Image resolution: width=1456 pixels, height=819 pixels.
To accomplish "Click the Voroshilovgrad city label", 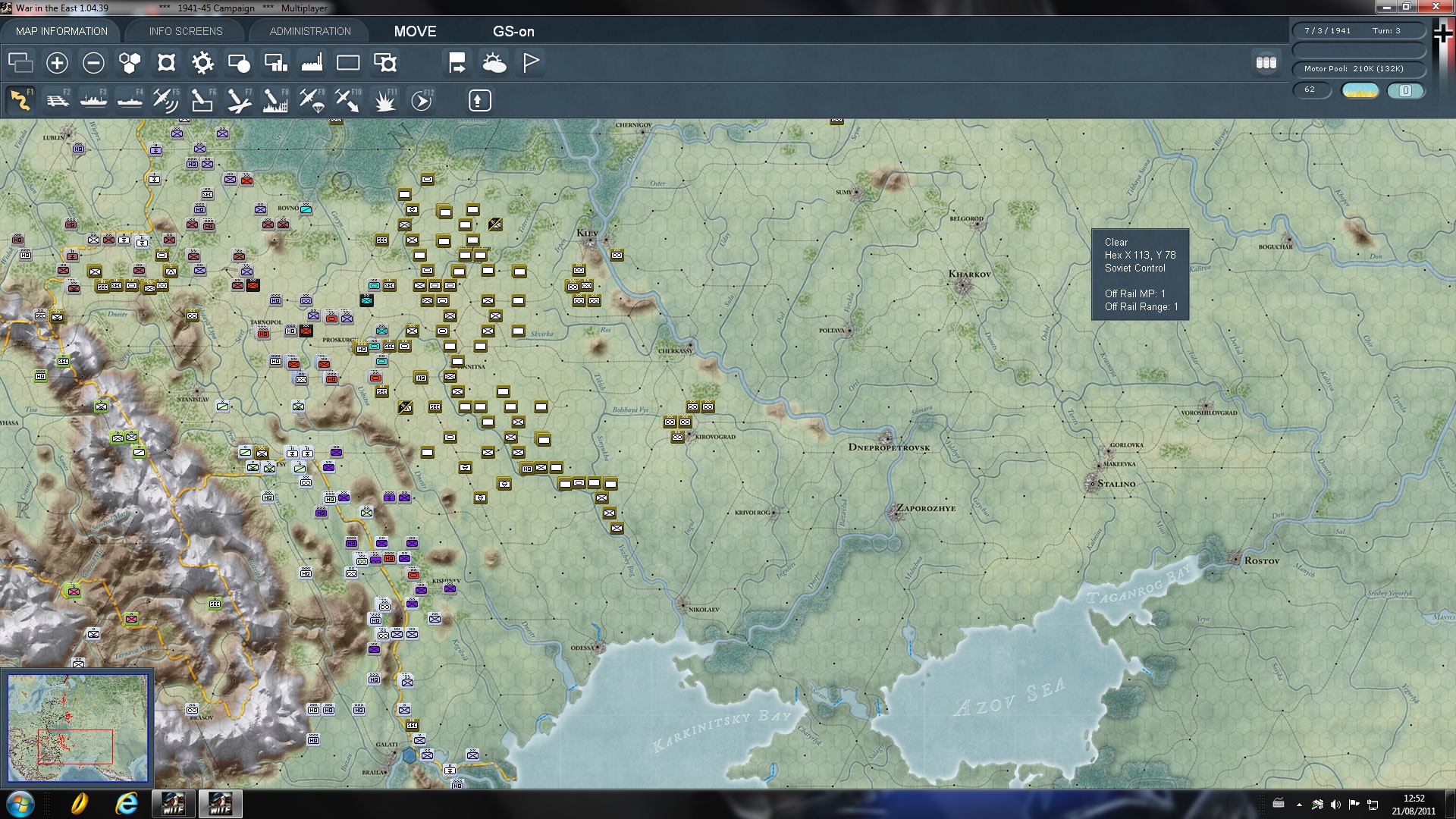I will point(1209,413).
